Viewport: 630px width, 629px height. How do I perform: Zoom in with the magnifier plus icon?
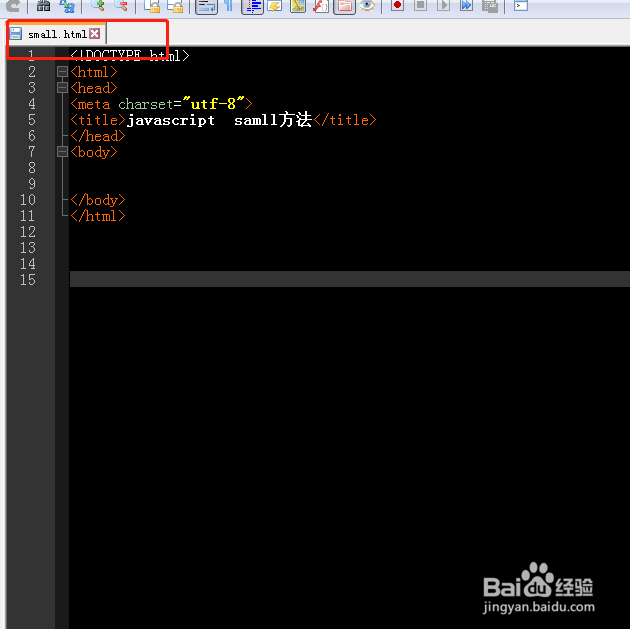[x=98, y=5]
